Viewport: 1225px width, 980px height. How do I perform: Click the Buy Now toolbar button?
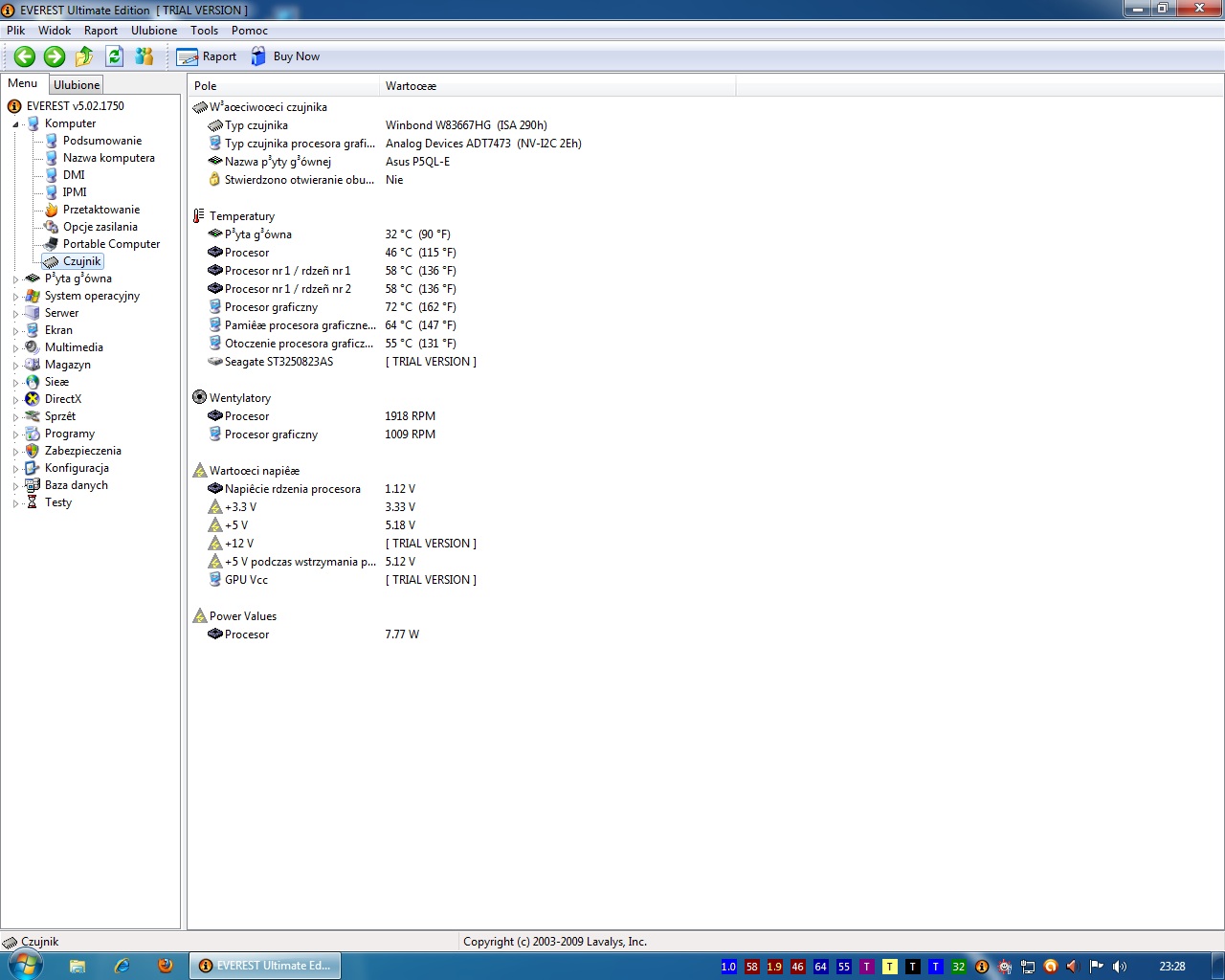point(285,56)
